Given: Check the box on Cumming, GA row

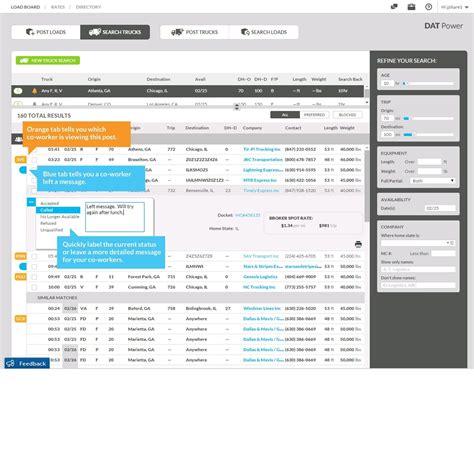Looking at the screenshot, I should [34, 287].
